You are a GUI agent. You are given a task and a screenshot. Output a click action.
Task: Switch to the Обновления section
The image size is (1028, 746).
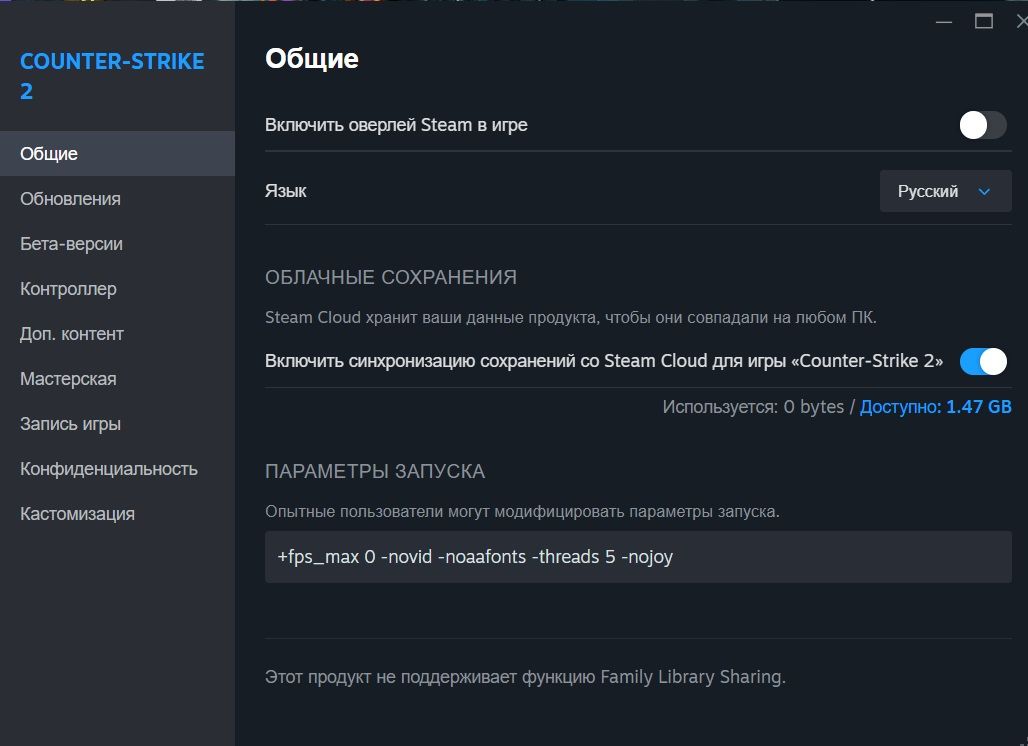pyautogui.click(x=71, y=198)
